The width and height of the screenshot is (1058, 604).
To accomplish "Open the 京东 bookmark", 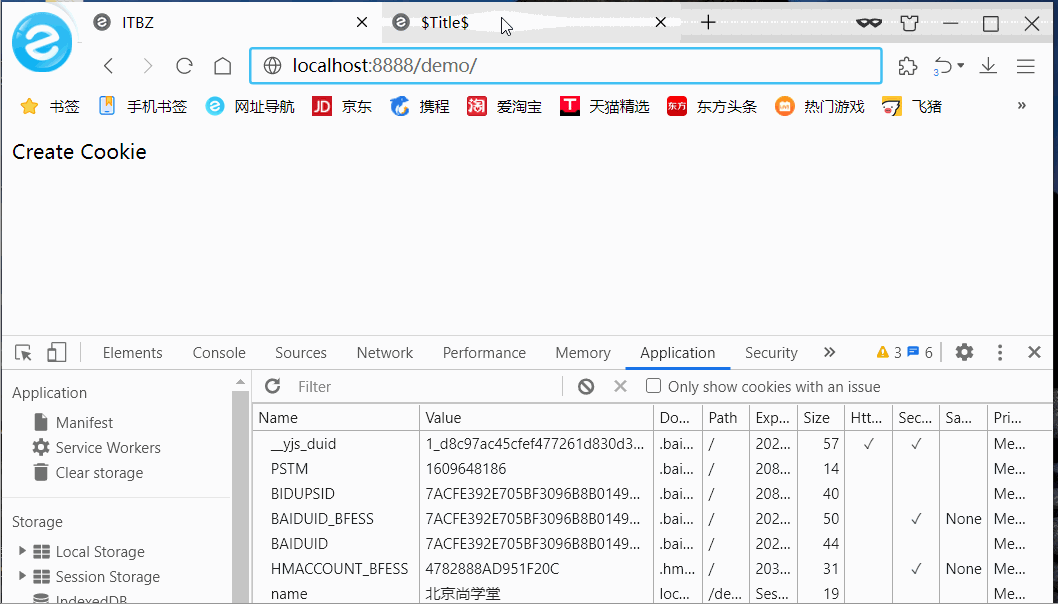I will pyautogui.click(x=342, y=106).
